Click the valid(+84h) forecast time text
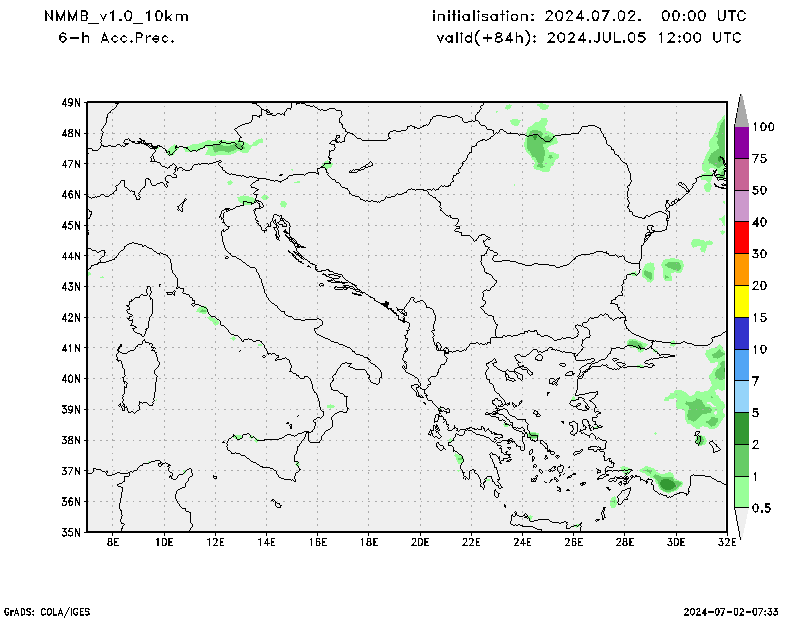The image size is (800, 618). click(589, 38)
